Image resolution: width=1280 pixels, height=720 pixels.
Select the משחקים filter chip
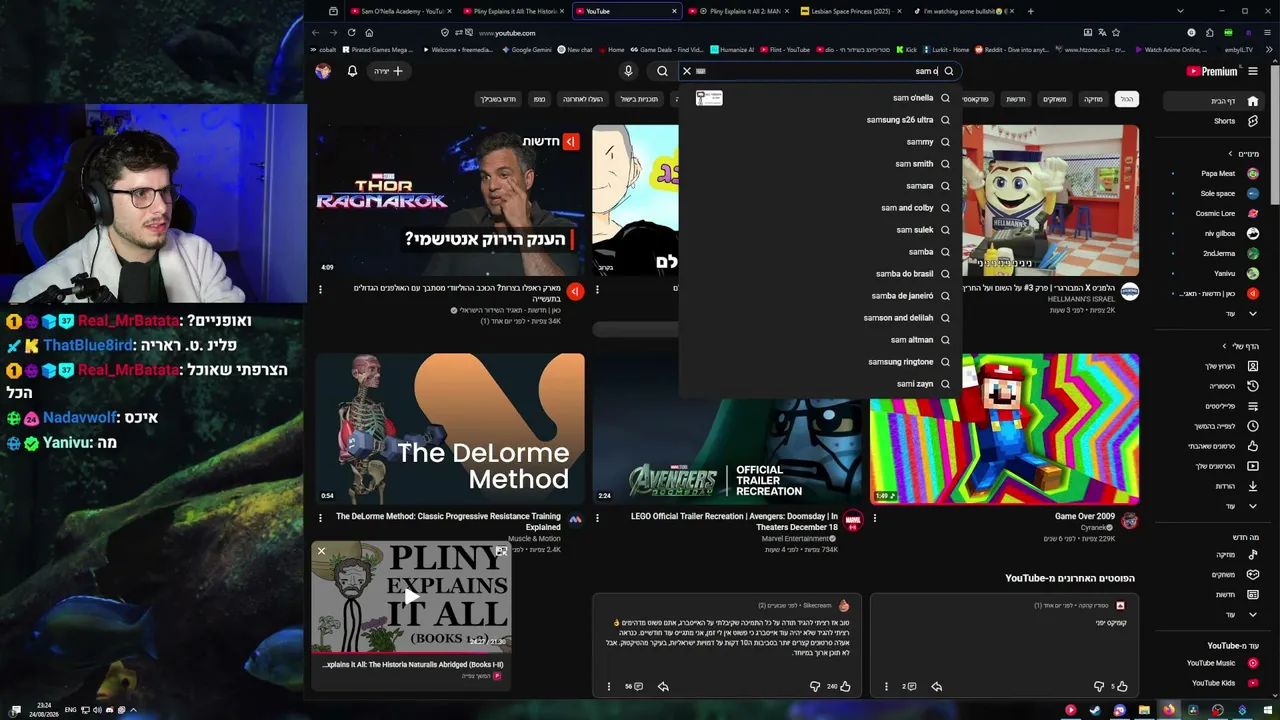[x=1055, y=99]
